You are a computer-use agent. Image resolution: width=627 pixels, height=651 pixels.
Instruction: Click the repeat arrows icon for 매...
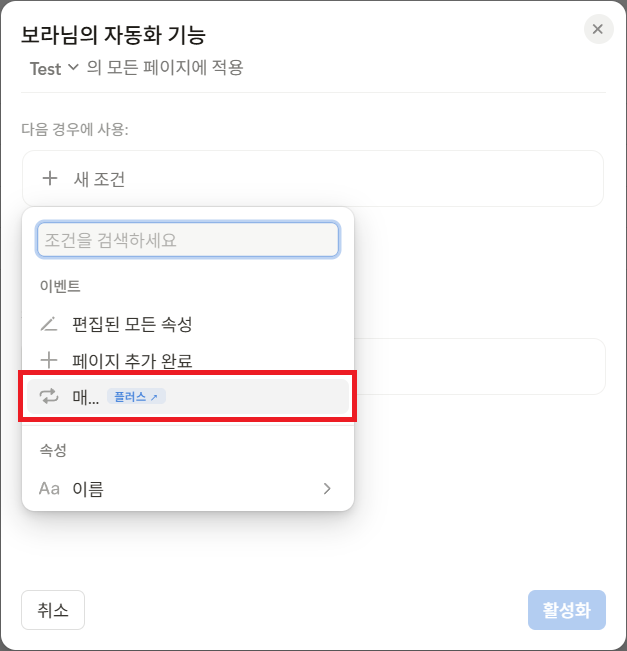[49, 396]
